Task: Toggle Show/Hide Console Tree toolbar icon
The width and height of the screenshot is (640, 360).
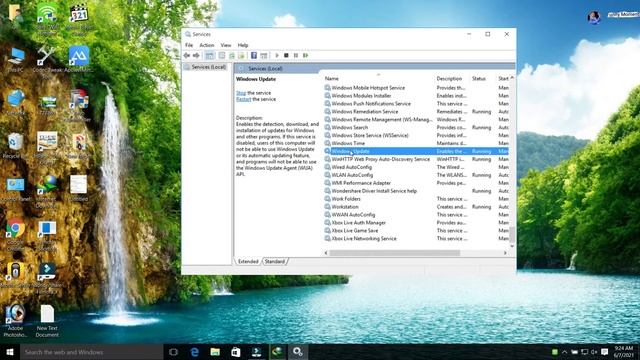Action: click(209, 56)
